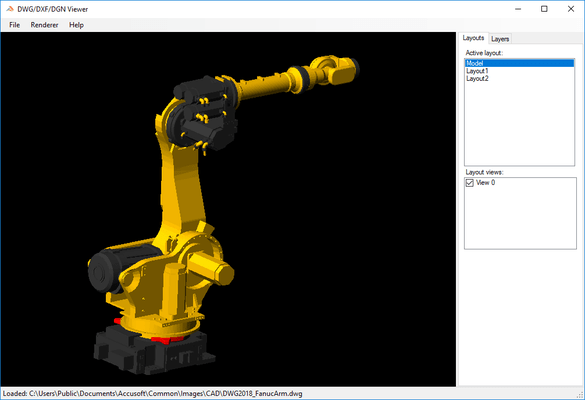Select the Model layout
Screen dimensions: 585x400
tap(519, 63)
